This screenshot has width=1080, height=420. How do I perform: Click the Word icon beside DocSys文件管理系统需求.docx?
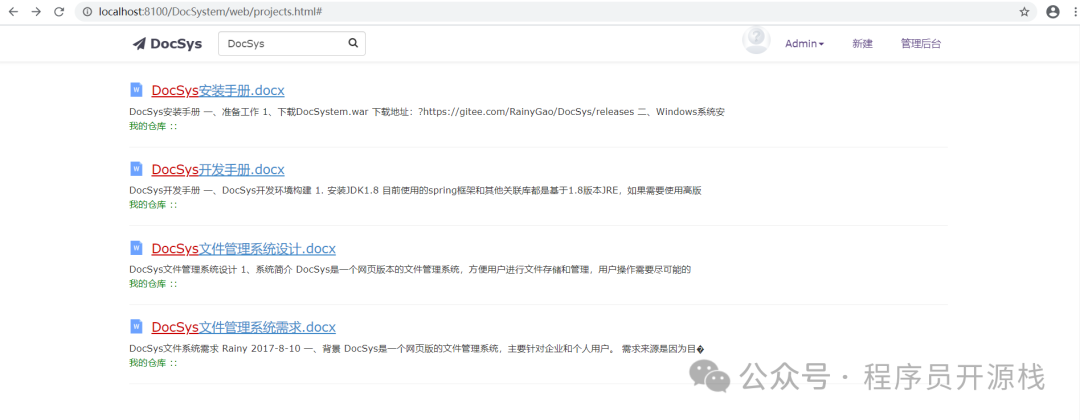(x=137, y=326)
